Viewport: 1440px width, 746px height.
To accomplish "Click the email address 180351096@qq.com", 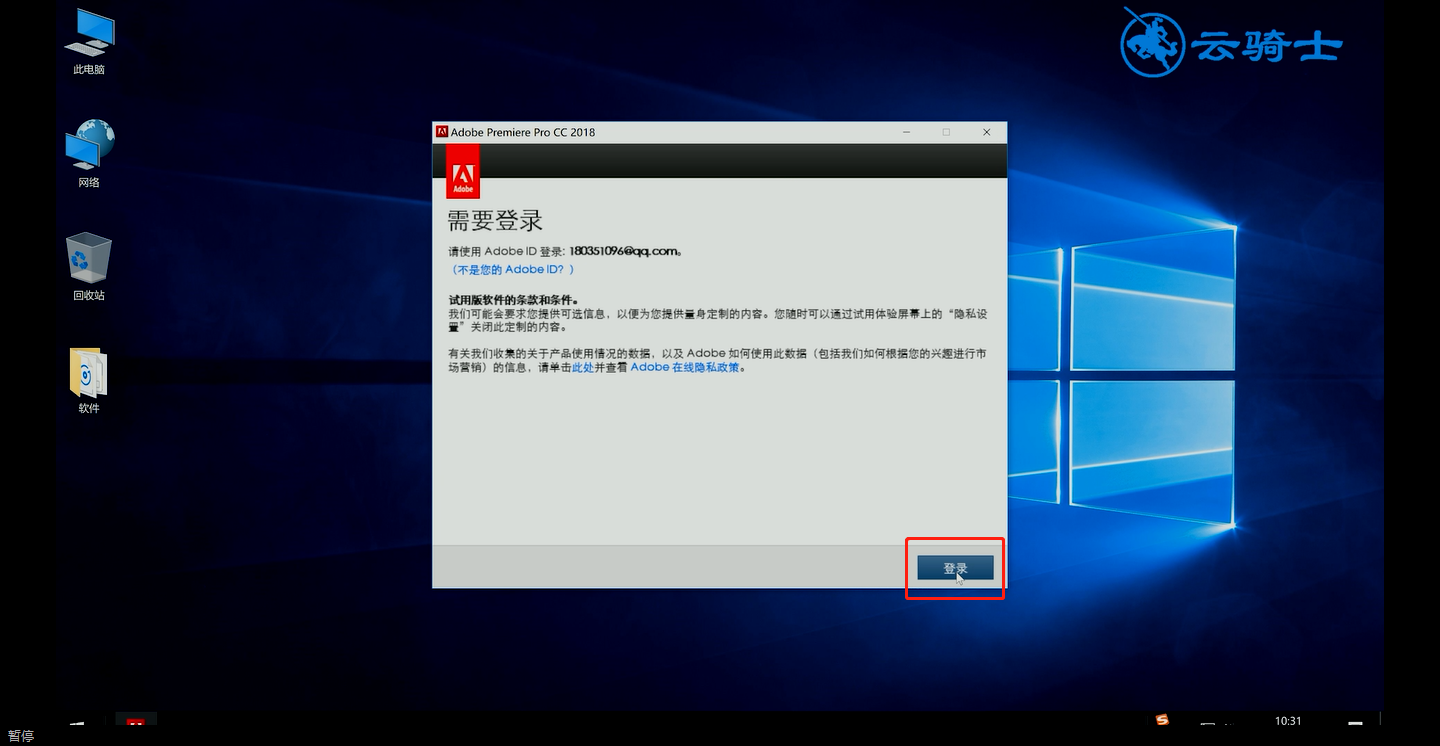I will click(624, 251).
